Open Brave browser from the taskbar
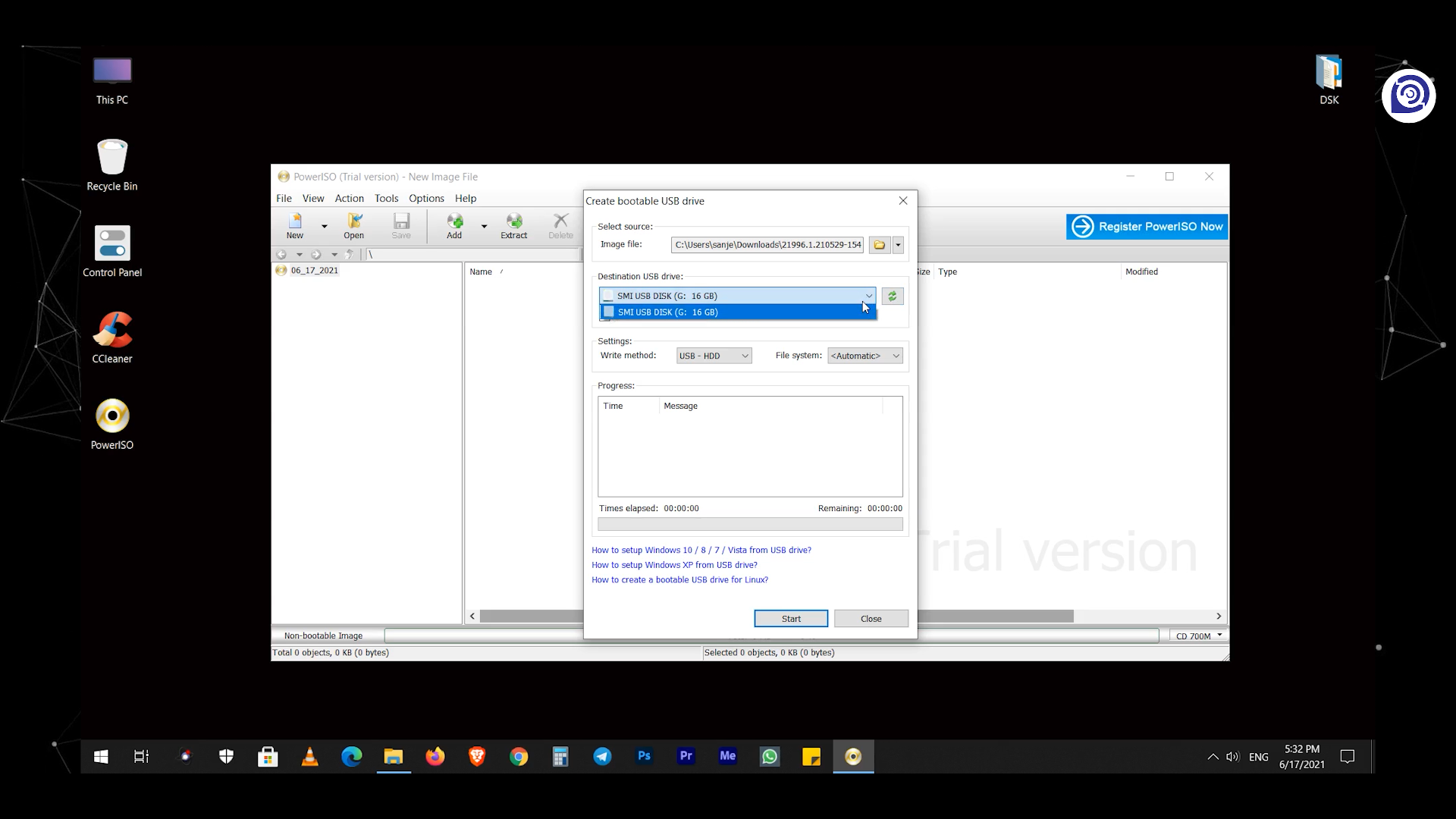Image resolution: width=1456 pixels, height=819 pixels. 477,757
